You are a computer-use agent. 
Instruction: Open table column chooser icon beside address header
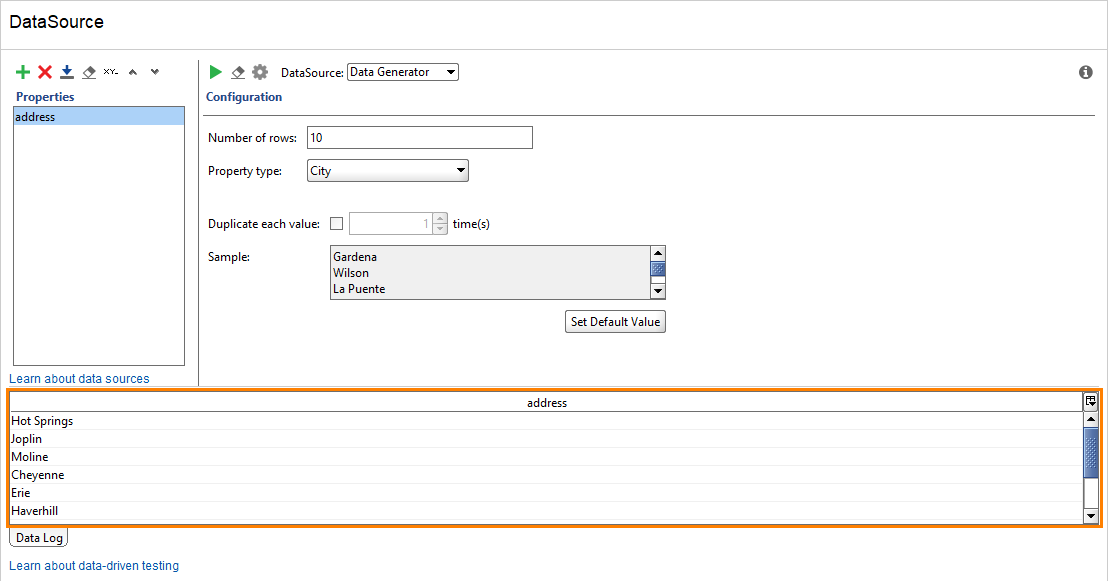click(x=1090, y=402)
